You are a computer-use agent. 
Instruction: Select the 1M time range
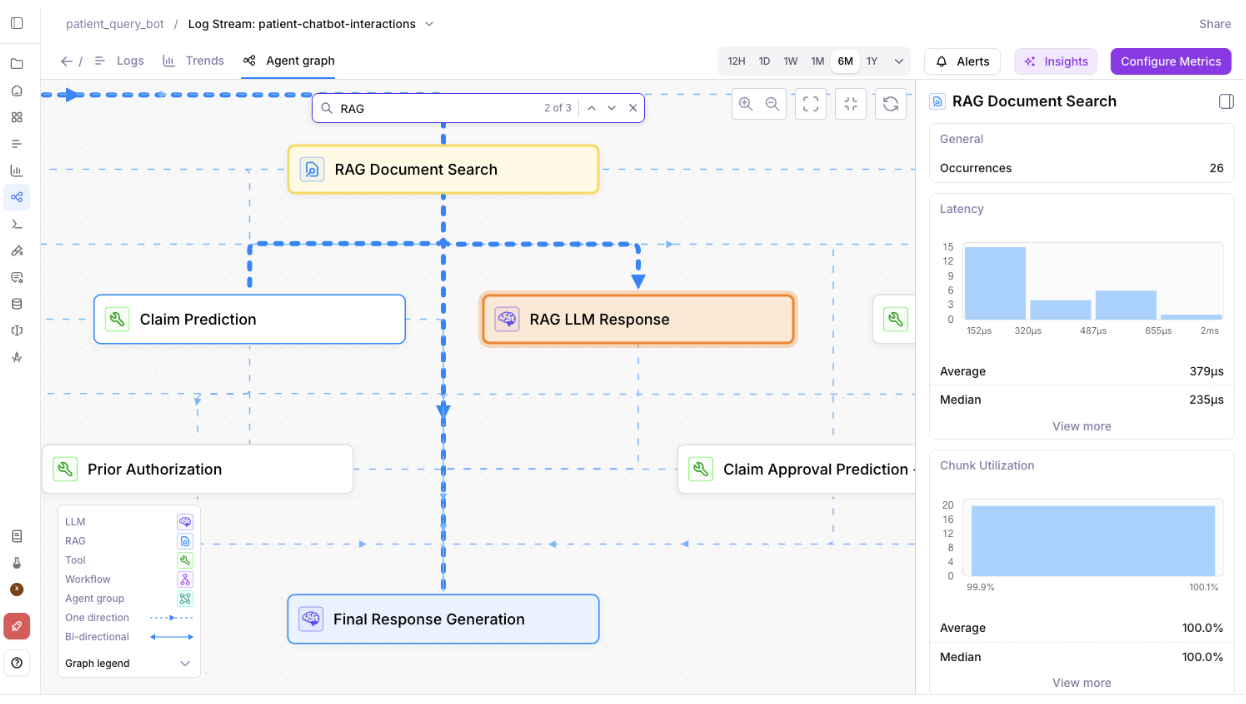pos(817,61)
